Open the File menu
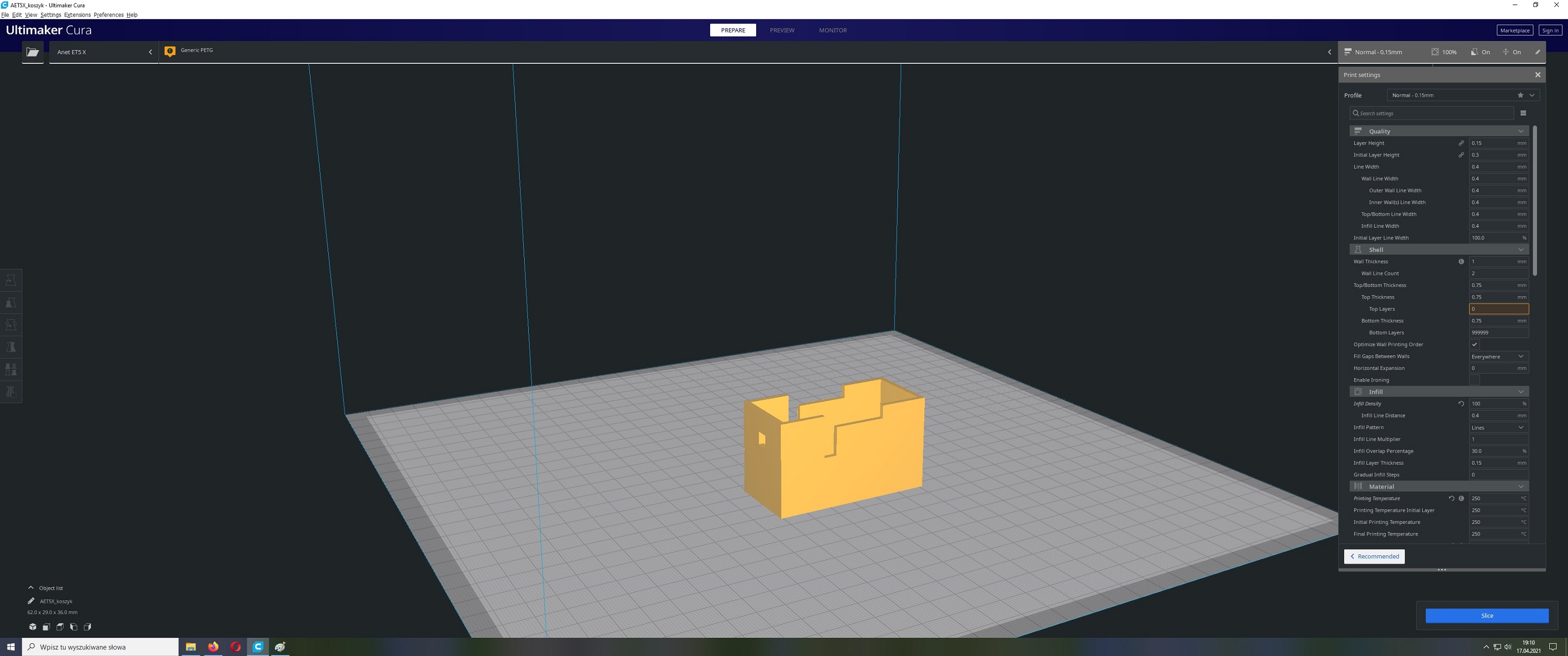 [5, 15]
